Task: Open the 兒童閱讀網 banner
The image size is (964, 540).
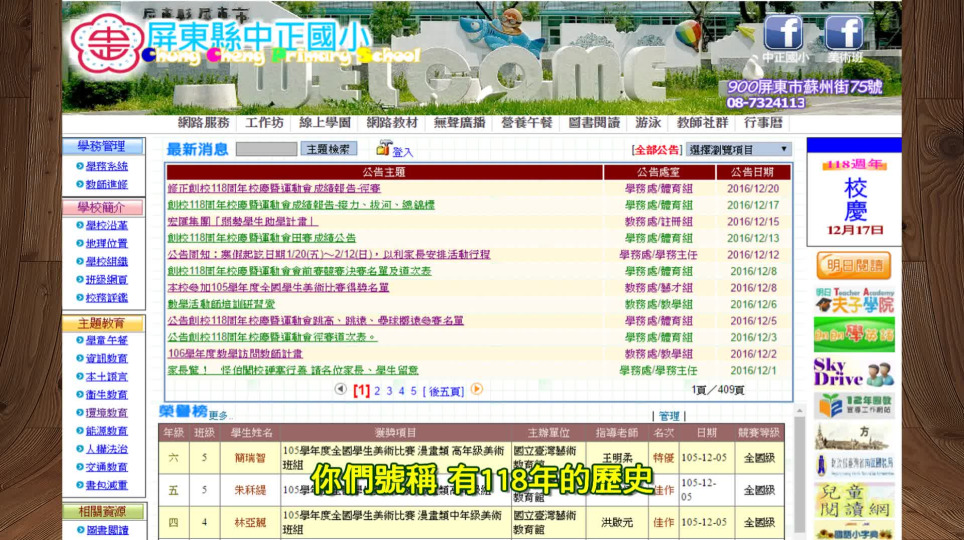Action: (x=854, y=501)
